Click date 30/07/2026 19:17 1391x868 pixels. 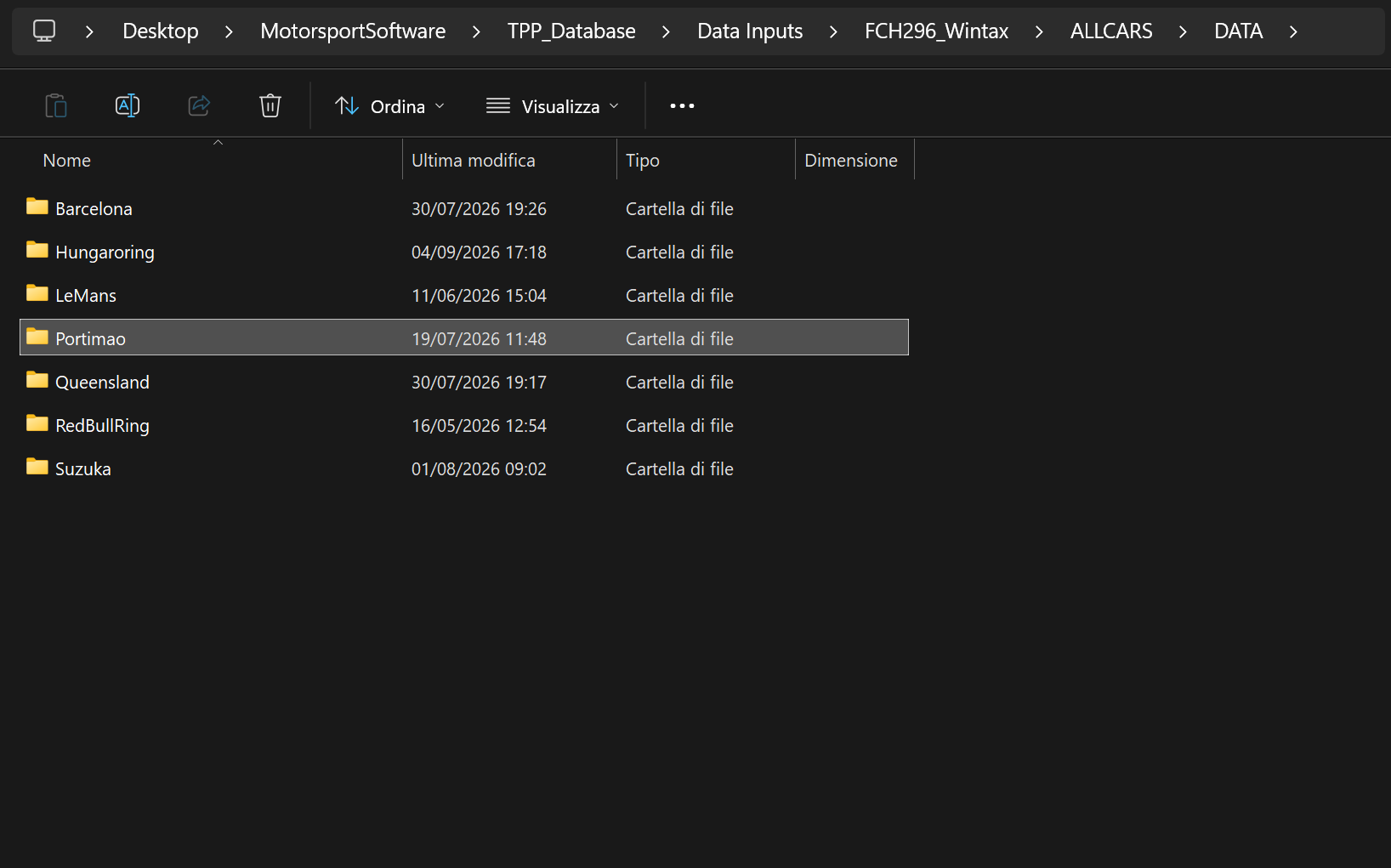point(479,382)
